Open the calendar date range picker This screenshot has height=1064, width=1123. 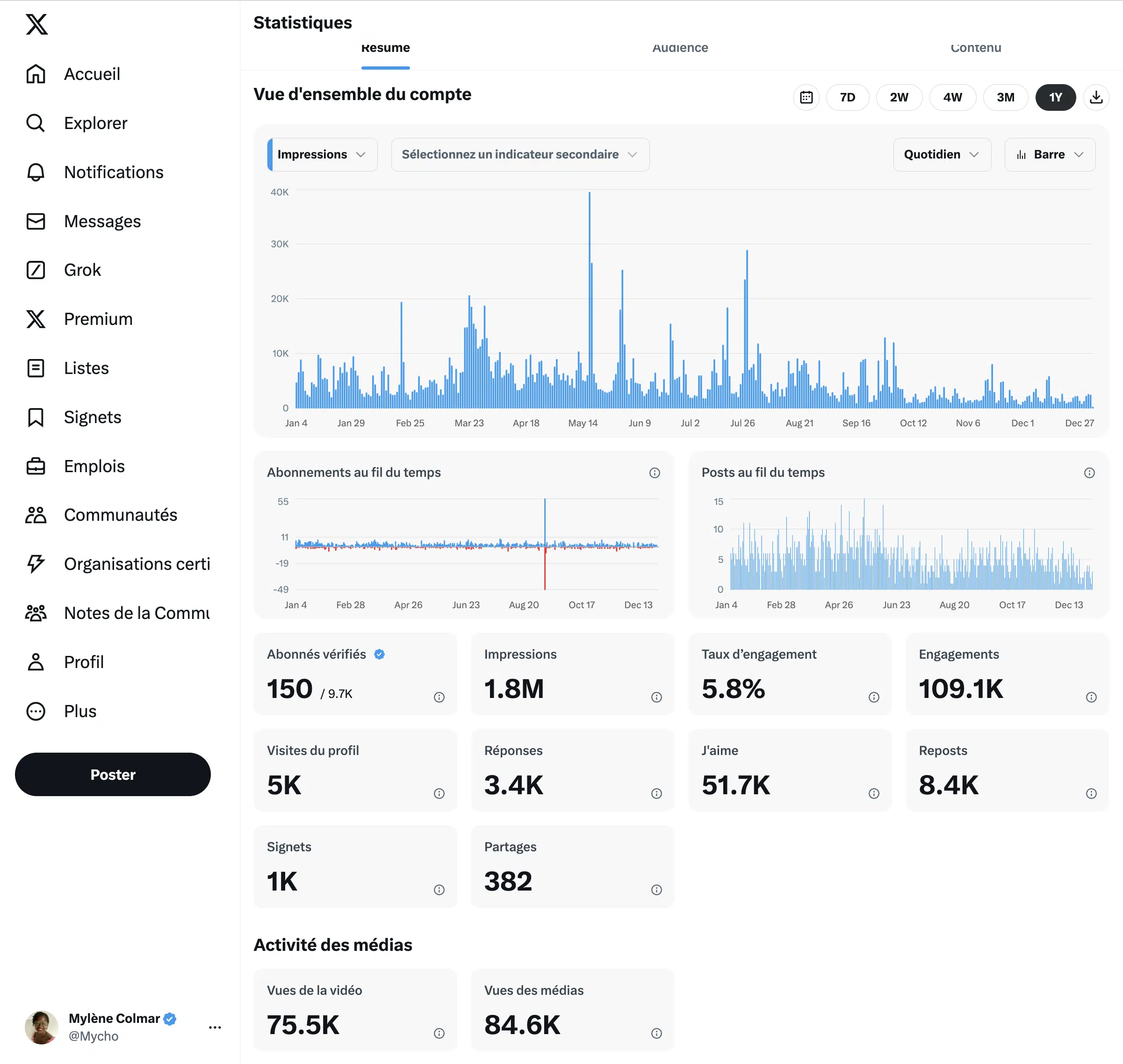click(x=806, y=98)
